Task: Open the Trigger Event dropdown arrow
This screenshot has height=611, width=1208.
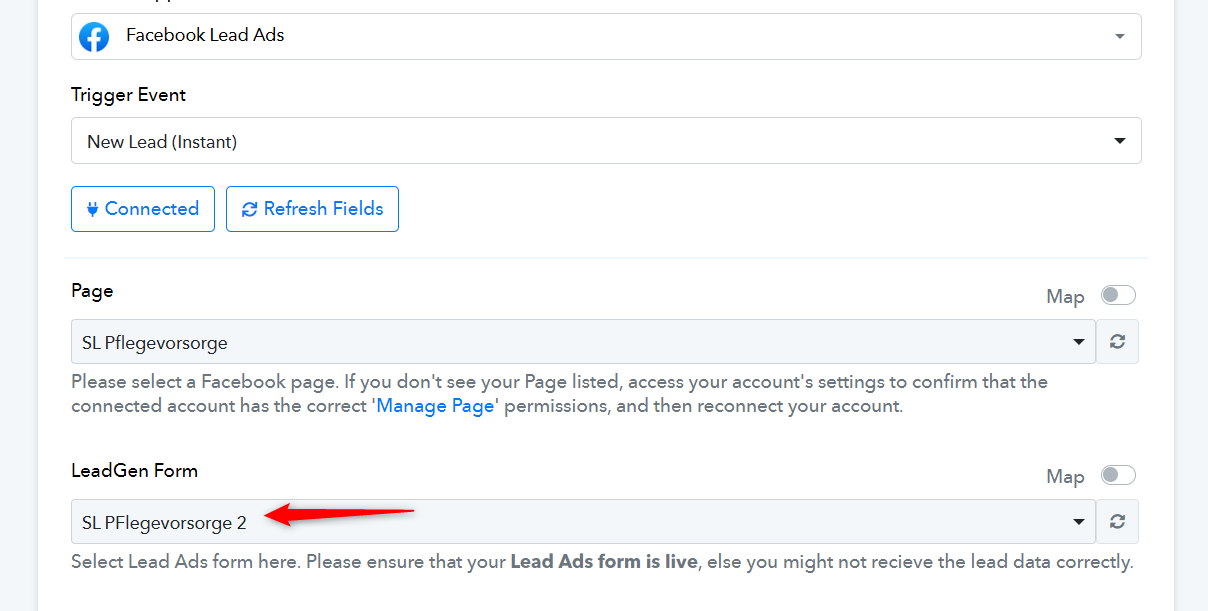Action: (x=1120, y=141)
